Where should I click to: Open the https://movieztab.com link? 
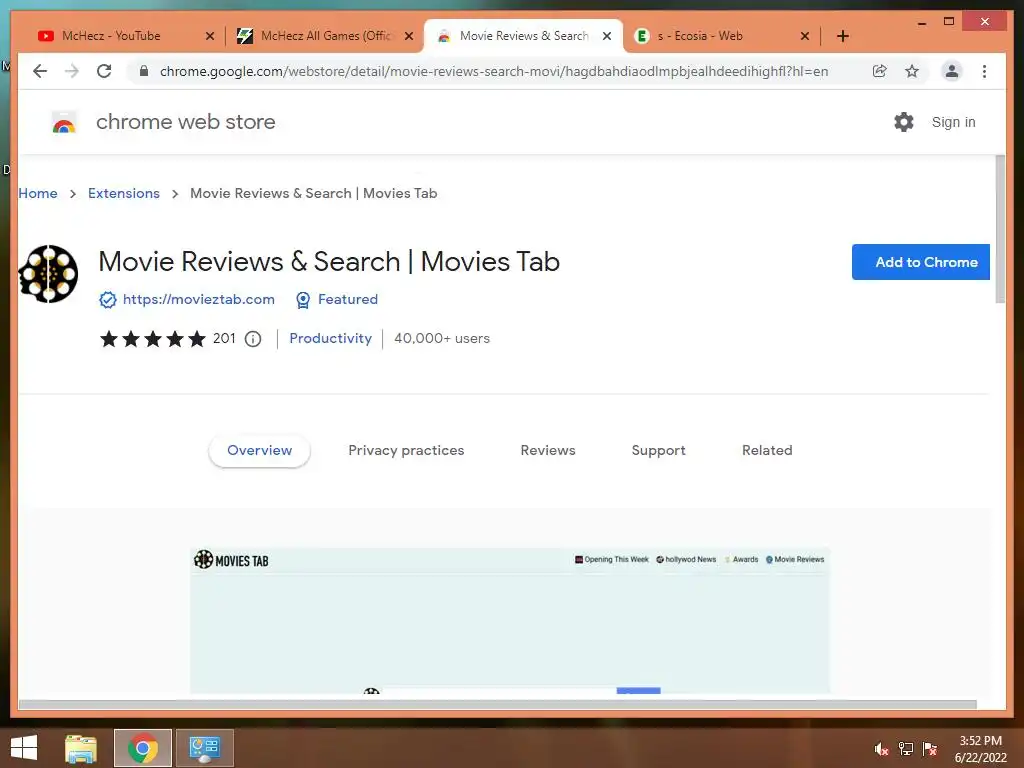point(199,300)
